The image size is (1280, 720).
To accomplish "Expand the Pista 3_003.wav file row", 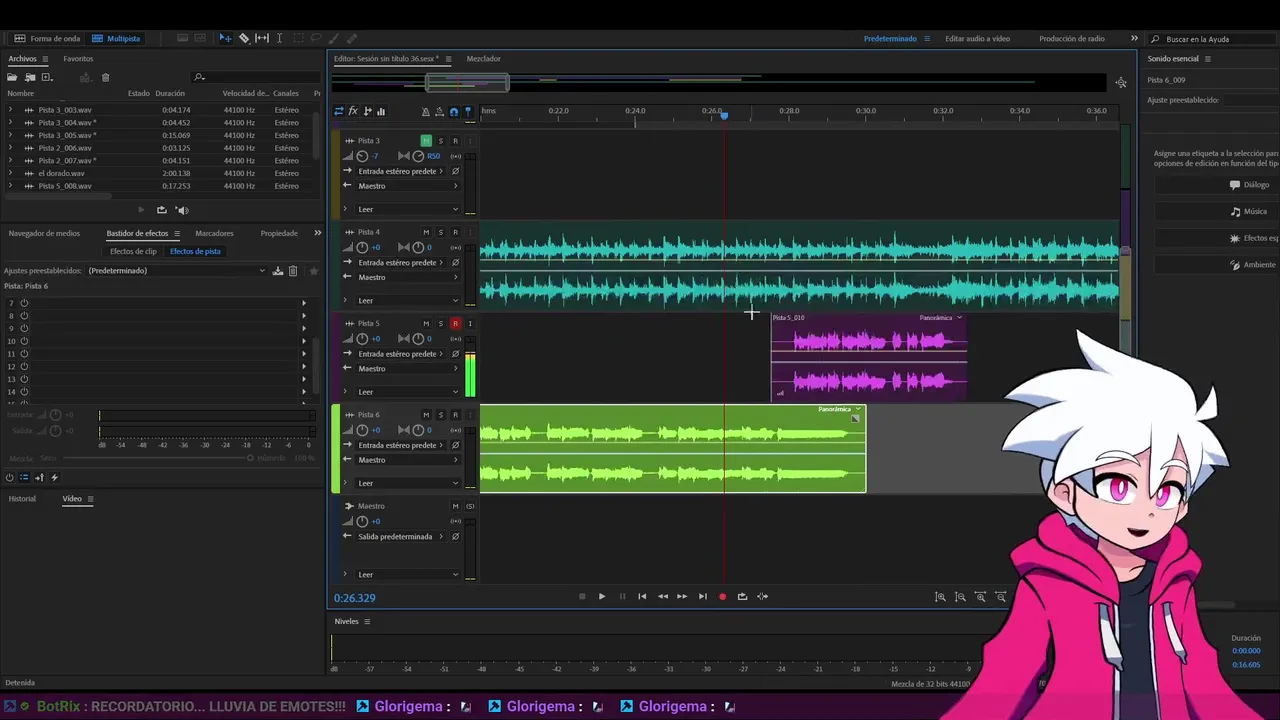I will pyautogui.click(x=10, y=110).
